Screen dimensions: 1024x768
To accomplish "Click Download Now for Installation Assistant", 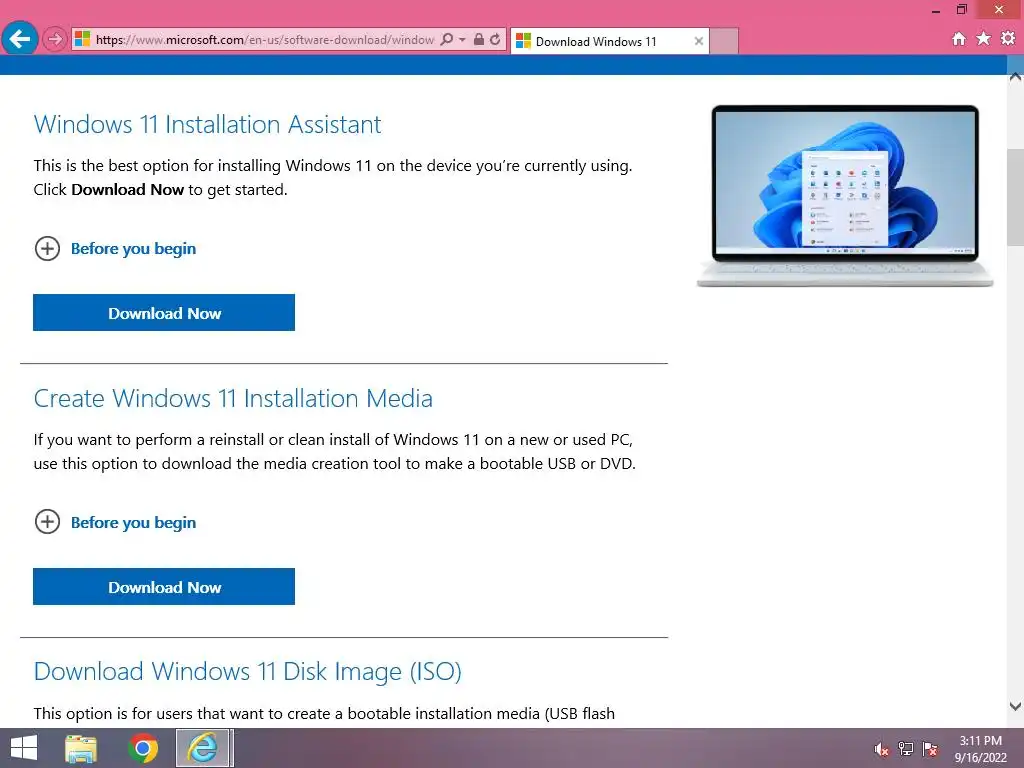I will point(164,313).
